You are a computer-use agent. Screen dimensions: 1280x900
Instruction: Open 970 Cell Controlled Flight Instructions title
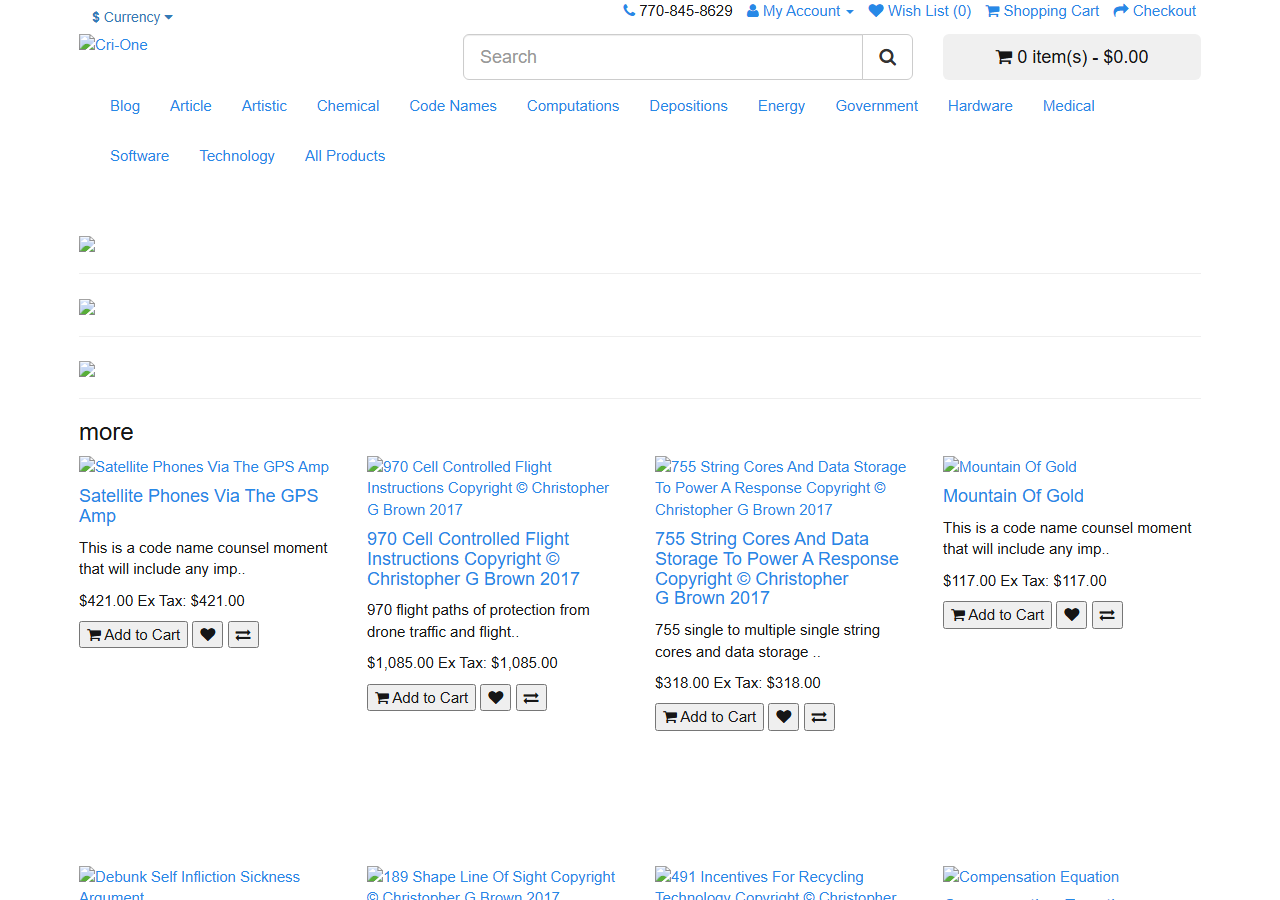click(473, 559)
